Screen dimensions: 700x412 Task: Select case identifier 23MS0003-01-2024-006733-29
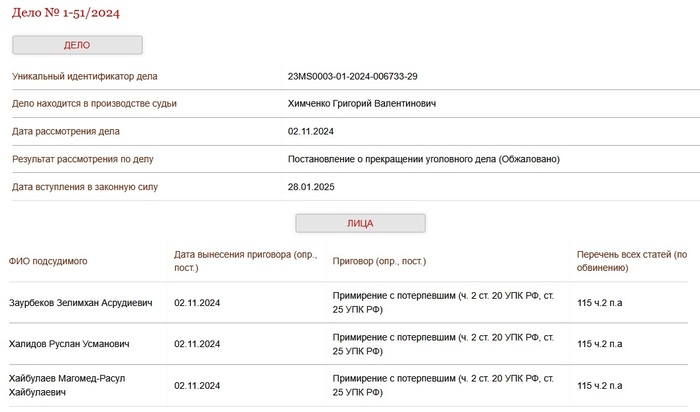pyautogui.click(x=352, y=76)
